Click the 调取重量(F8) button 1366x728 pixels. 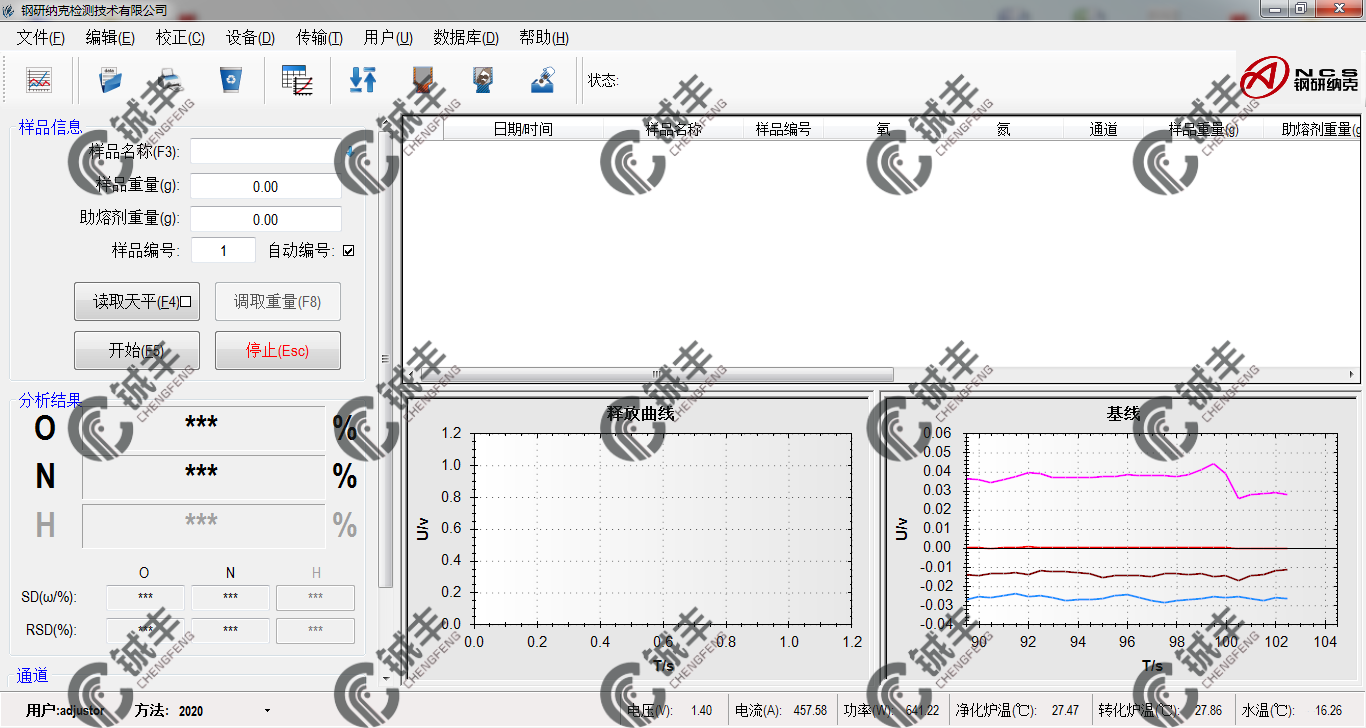click(278, 301)
